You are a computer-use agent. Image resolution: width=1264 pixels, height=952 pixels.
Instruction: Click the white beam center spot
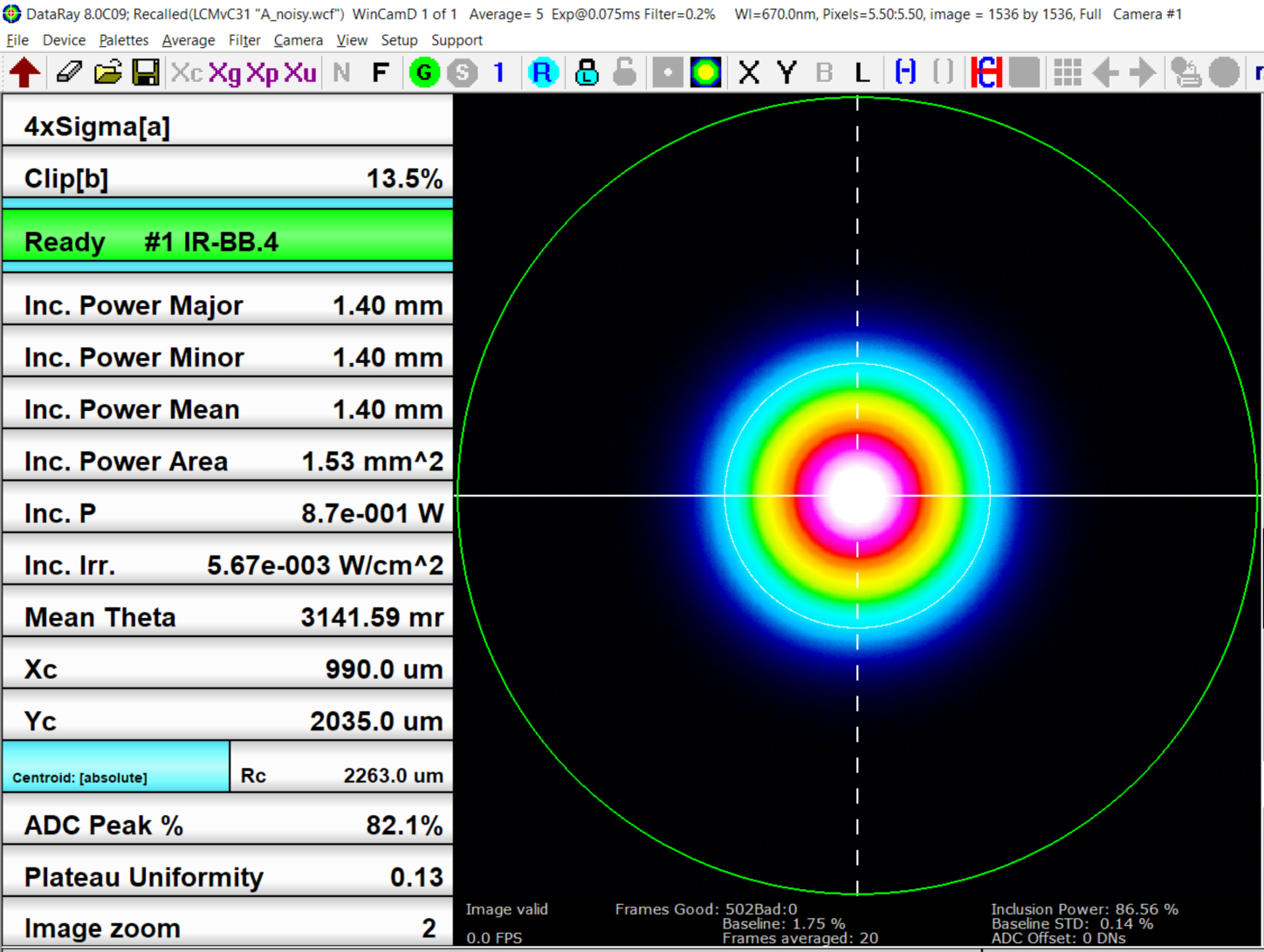click(x=857, y=496)
